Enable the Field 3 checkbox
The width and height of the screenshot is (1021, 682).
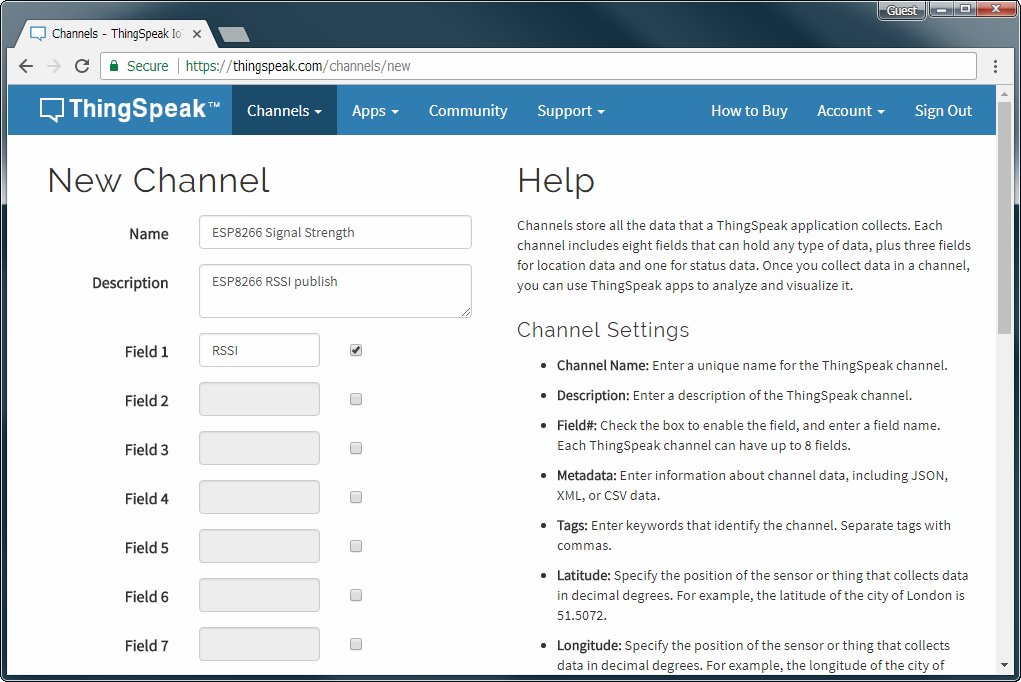coord(356,448)
